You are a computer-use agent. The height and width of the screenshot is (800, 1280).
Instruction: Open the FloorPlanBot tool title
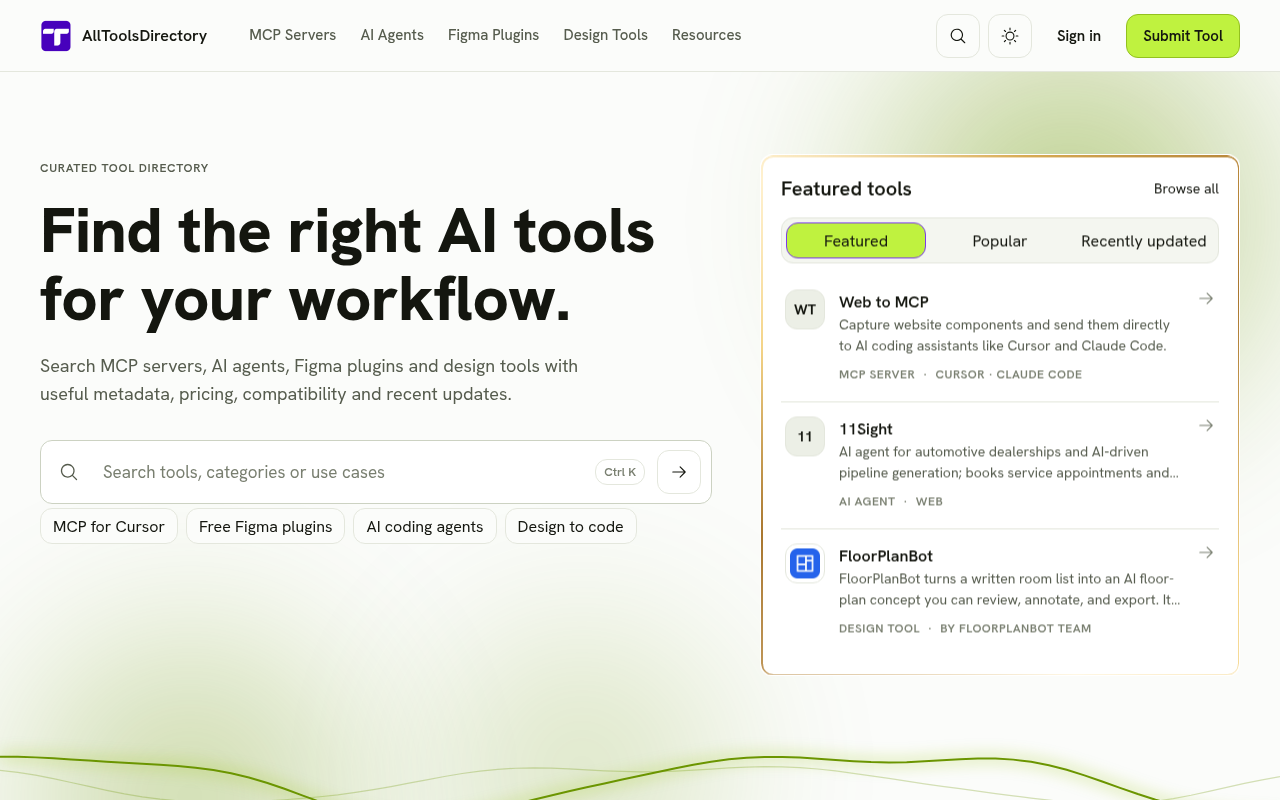(x=886, y=556)
